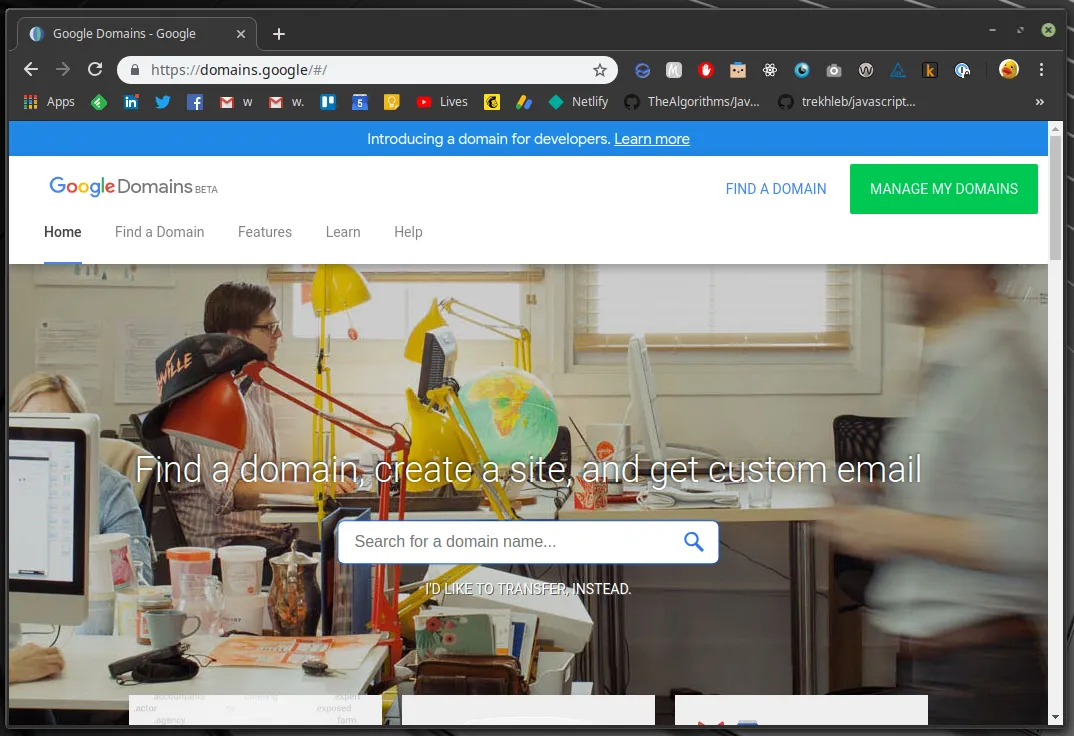Open the Facebook bookmark icon
The image size is (1074, 736).
click(194, 101)
